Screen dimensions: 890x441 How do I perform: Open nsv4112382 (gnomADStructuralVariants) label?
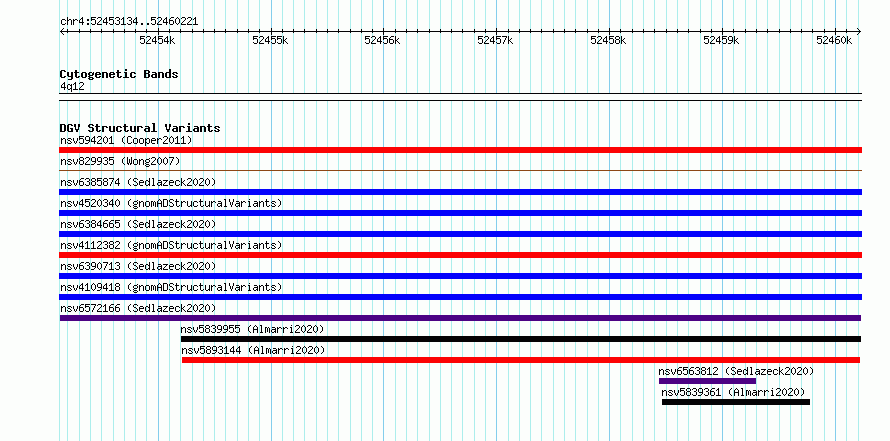pyautogui.click(x=171, y=245)
